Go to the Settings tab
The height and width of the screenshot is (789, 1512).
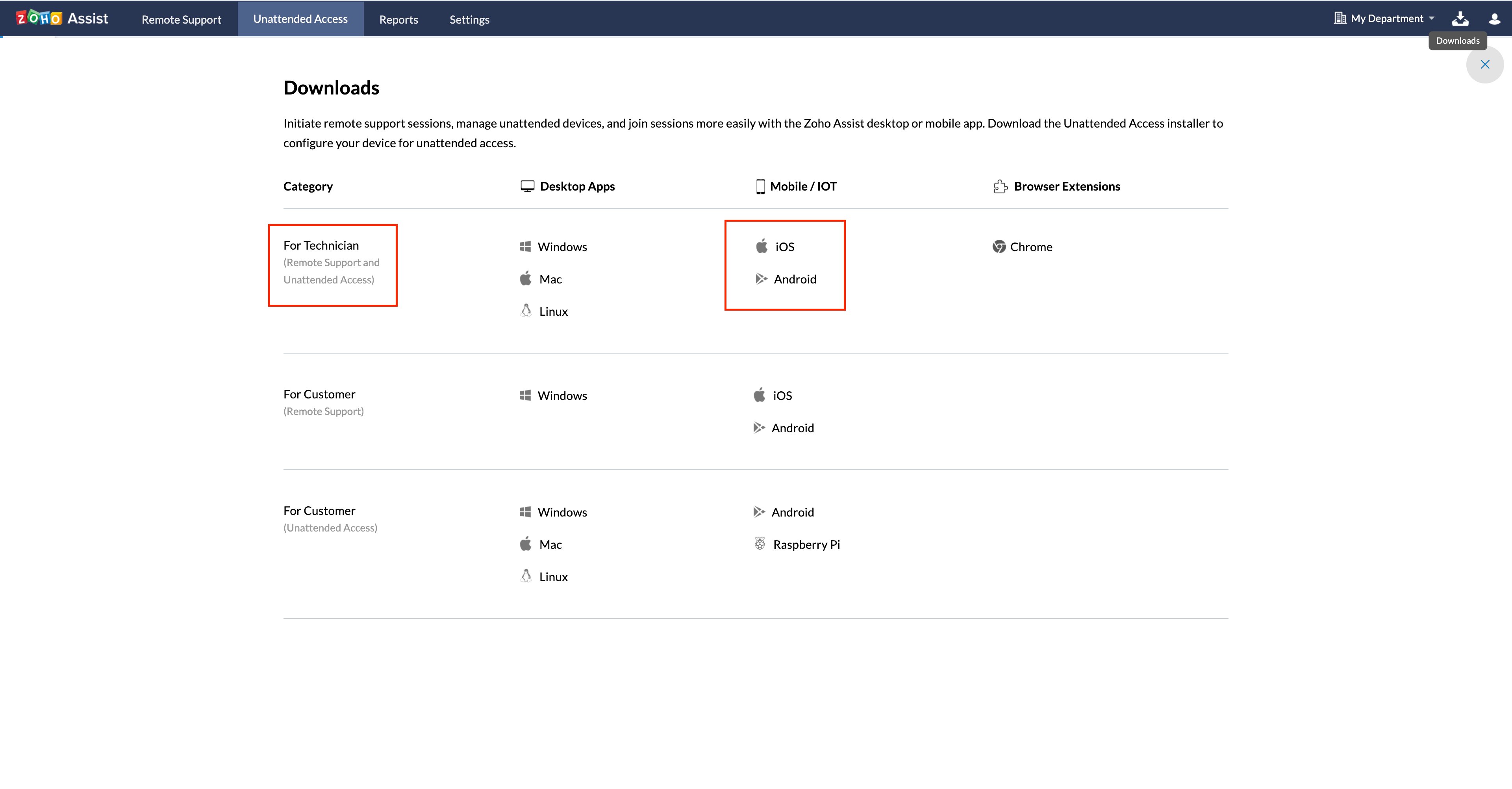tap(469, 19)
